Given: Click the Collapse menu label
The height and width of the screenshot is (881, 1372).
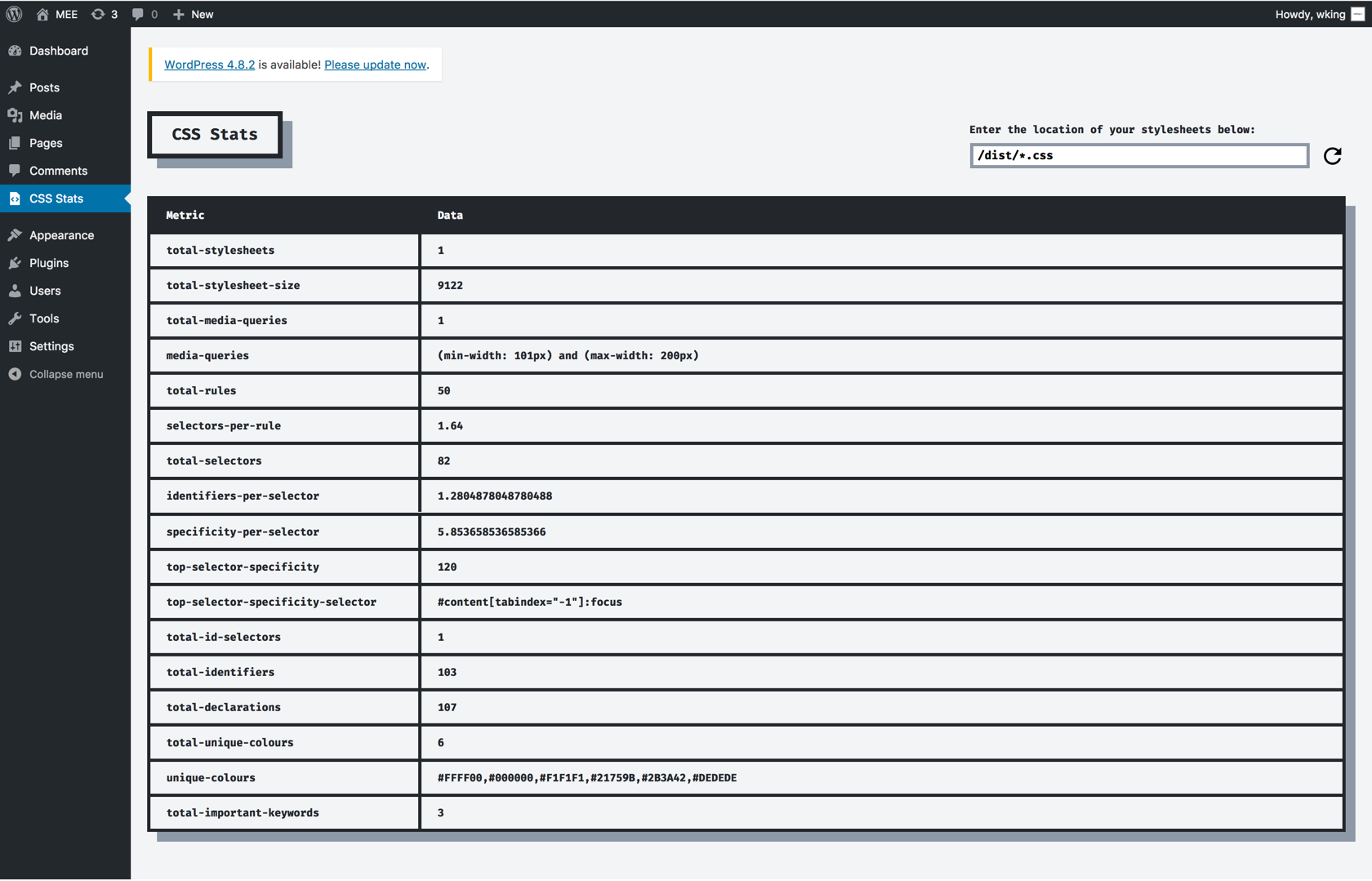Looking at the screenshot, I should pos(66,374).
